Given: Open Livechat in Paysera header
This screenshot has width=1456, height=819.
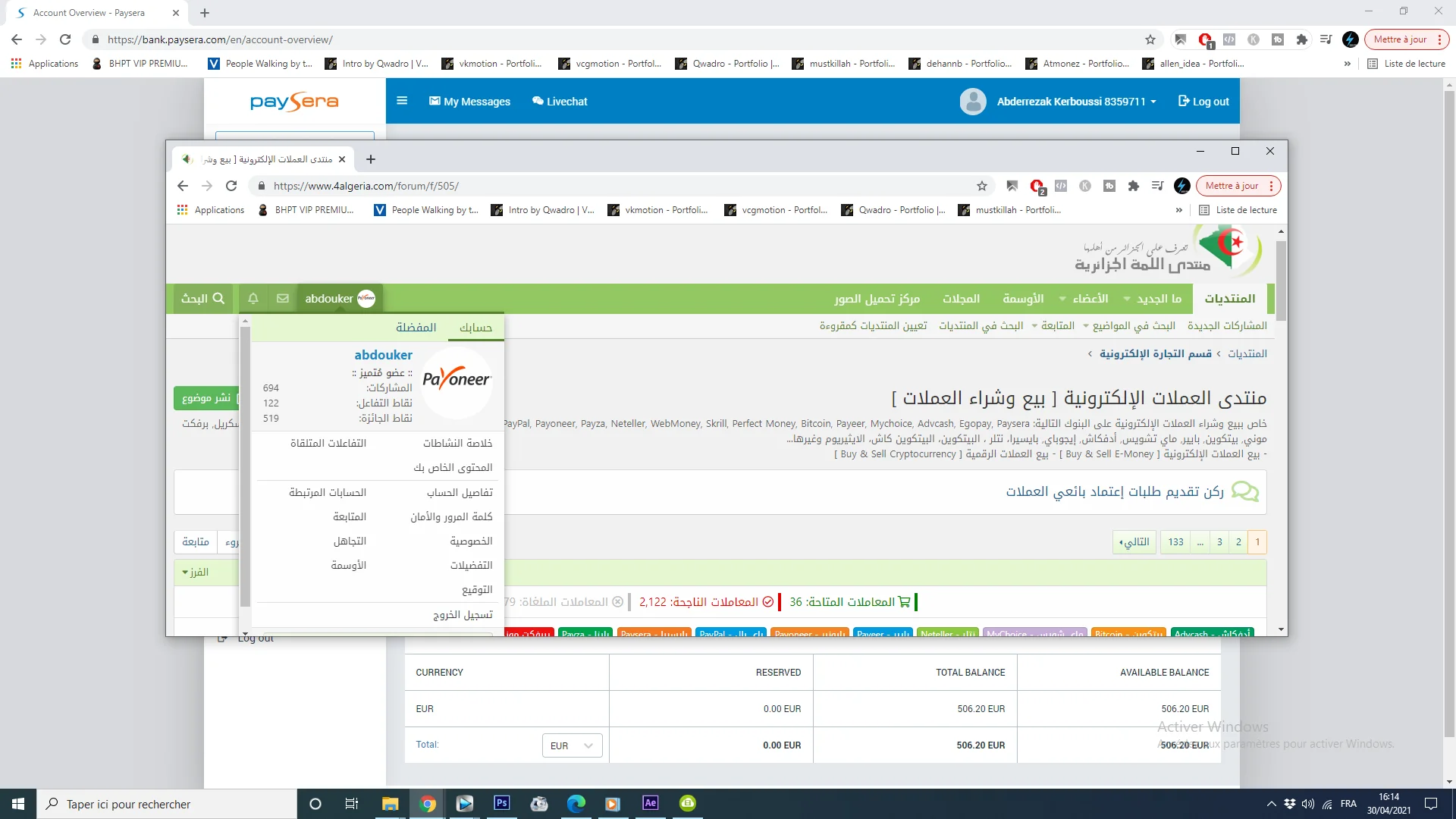Looking at the screenshot, I should pyautogui.click(x=560, y=102).
